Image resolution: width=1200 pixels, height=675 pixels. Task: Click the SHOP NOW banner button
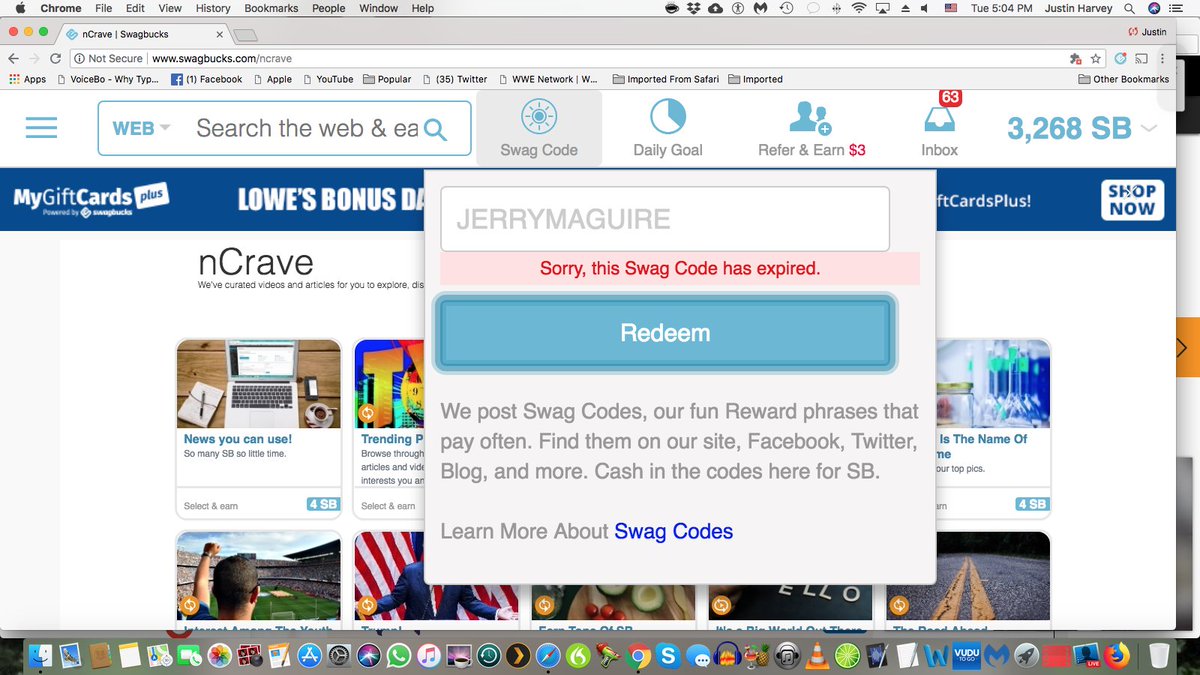(1133, 199)
